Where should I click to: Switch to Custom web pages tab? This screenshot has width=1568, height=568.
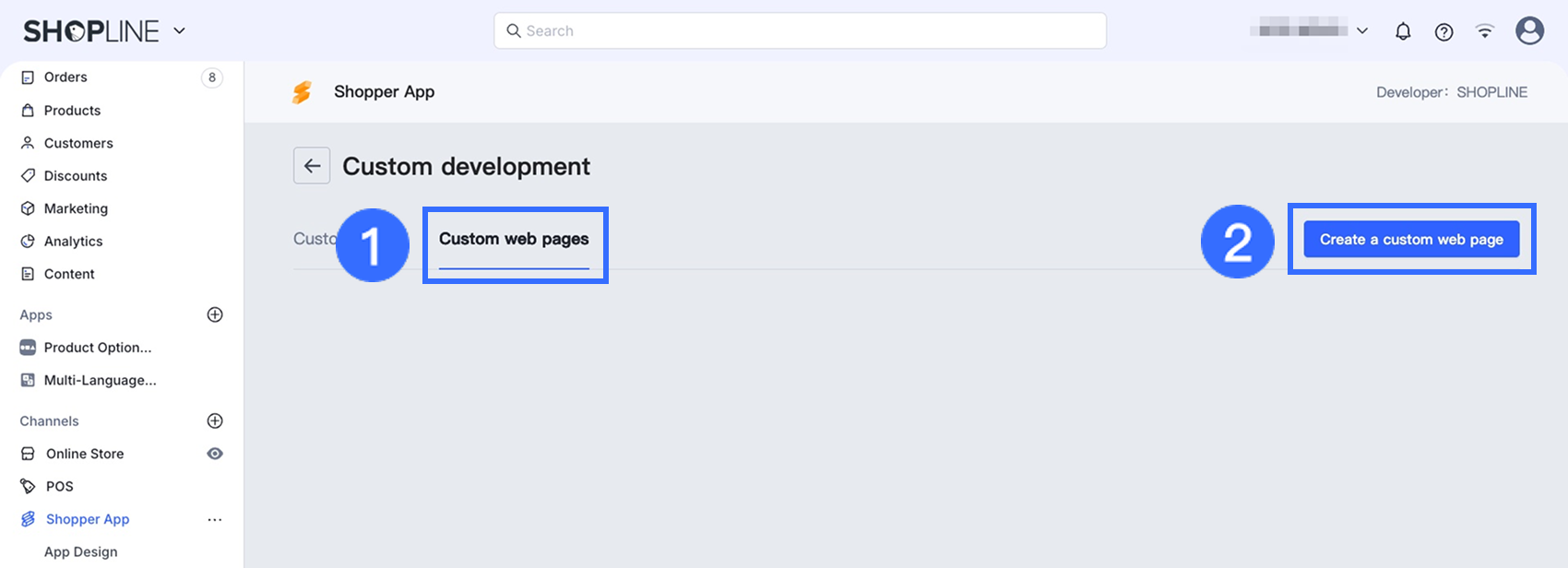click(x=514, y=240)
